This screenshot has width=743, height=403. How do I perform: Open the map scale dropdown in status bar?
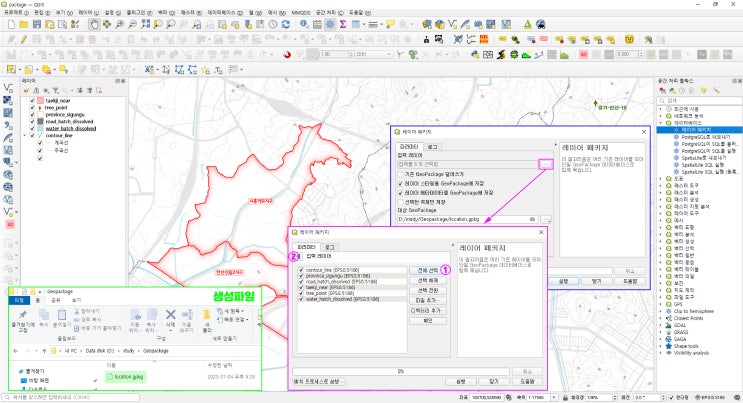(554, 397)
